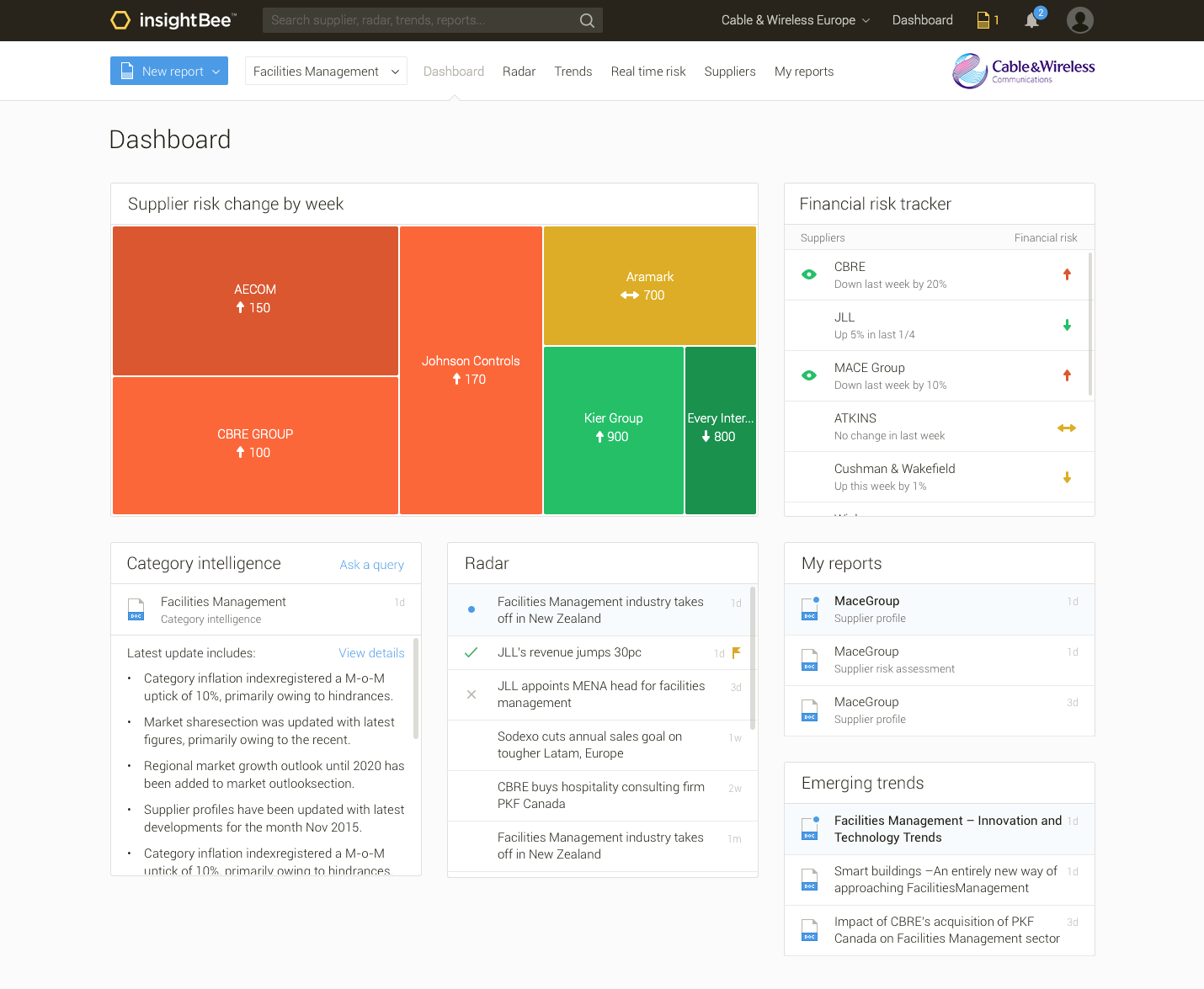This screenshot has width=1204, height=989.
Task: Open Impact of CBRE's acquisition of PKF trend
Action: 940,930
